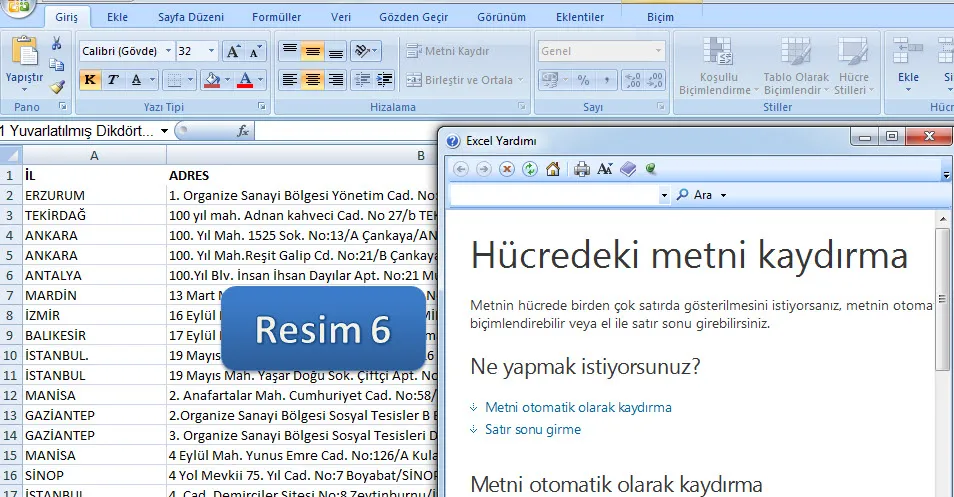Print the help topic using printer icon
Screen dimensions: 954x497
(x=582, y=169)
